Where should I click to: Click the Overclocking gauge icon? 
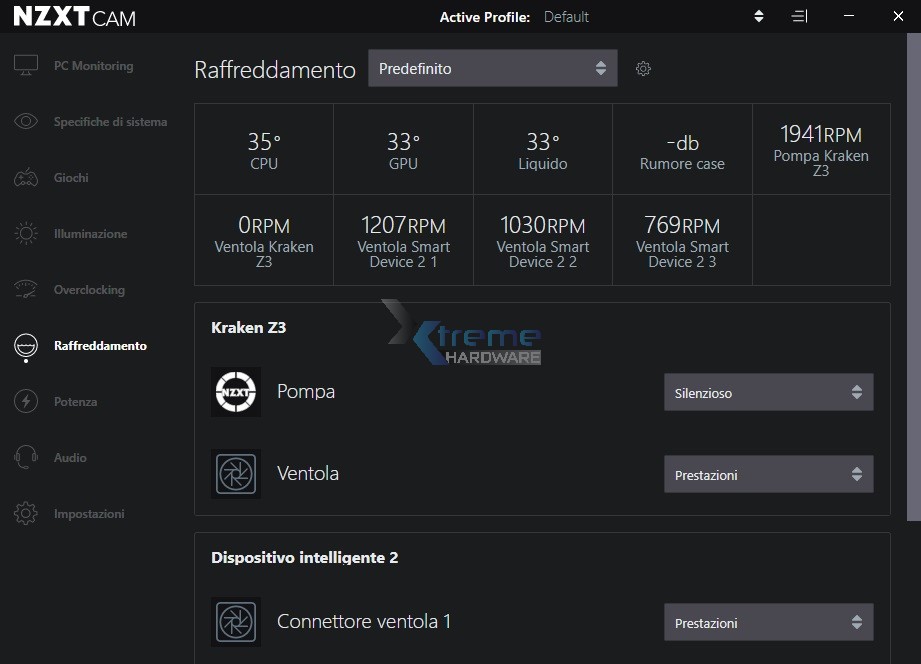[26, 290]
